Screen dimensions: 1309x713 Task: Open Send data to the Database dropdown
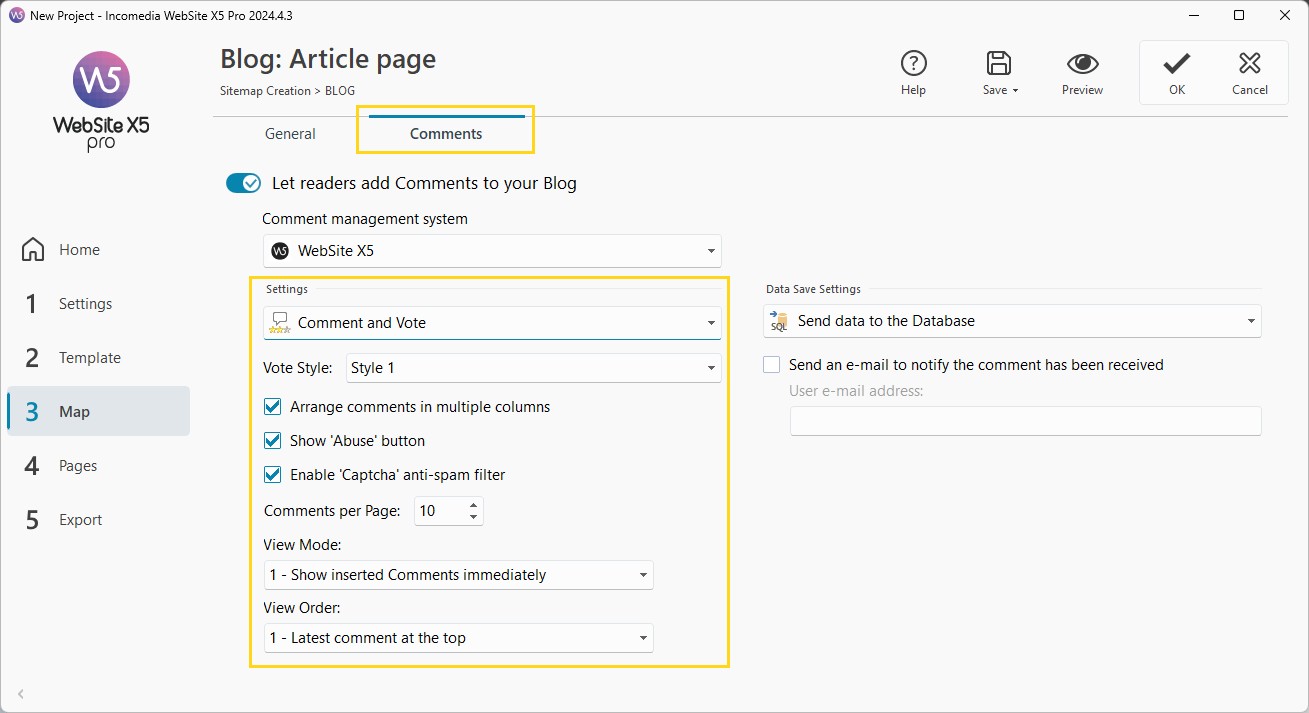click(1012, 321)
